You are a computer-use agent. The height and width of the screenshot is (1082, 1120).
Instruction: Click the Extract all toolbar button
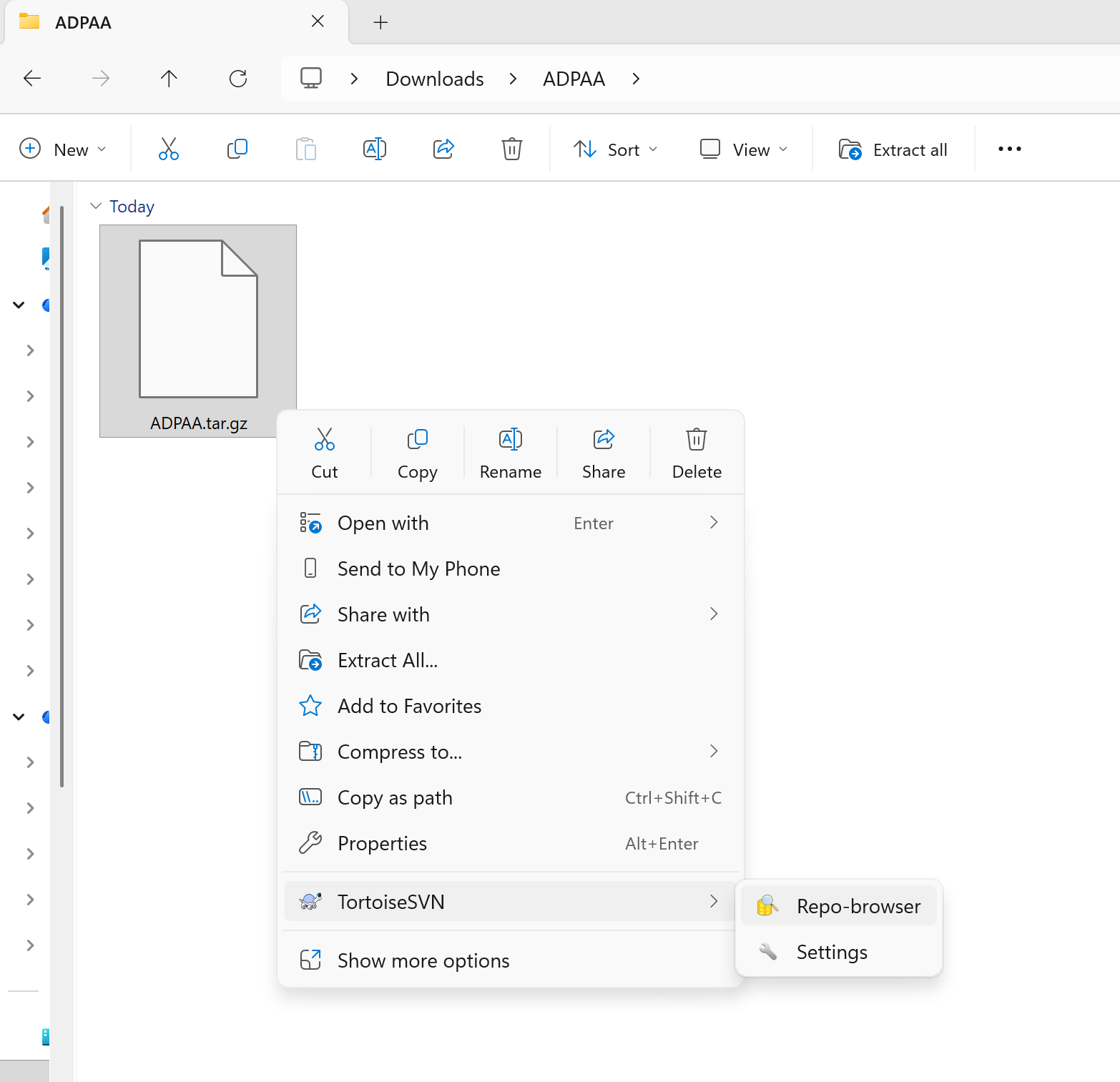(x=893, y=149)
